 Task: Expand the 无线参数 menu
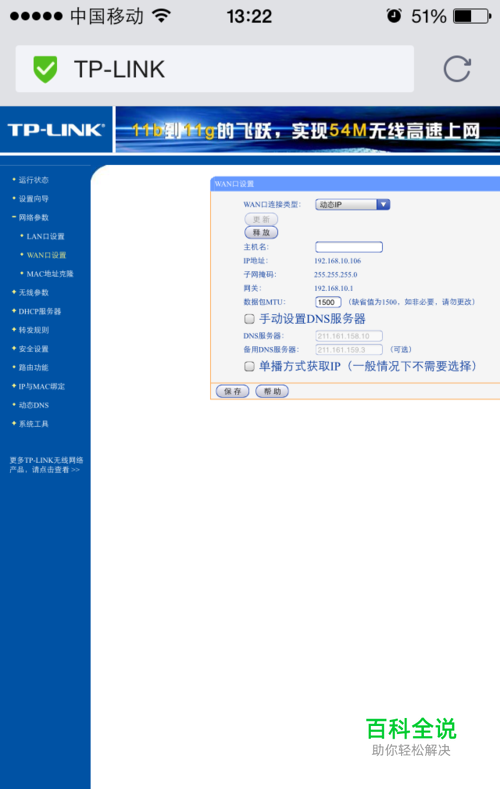click(x=33, y=292)
